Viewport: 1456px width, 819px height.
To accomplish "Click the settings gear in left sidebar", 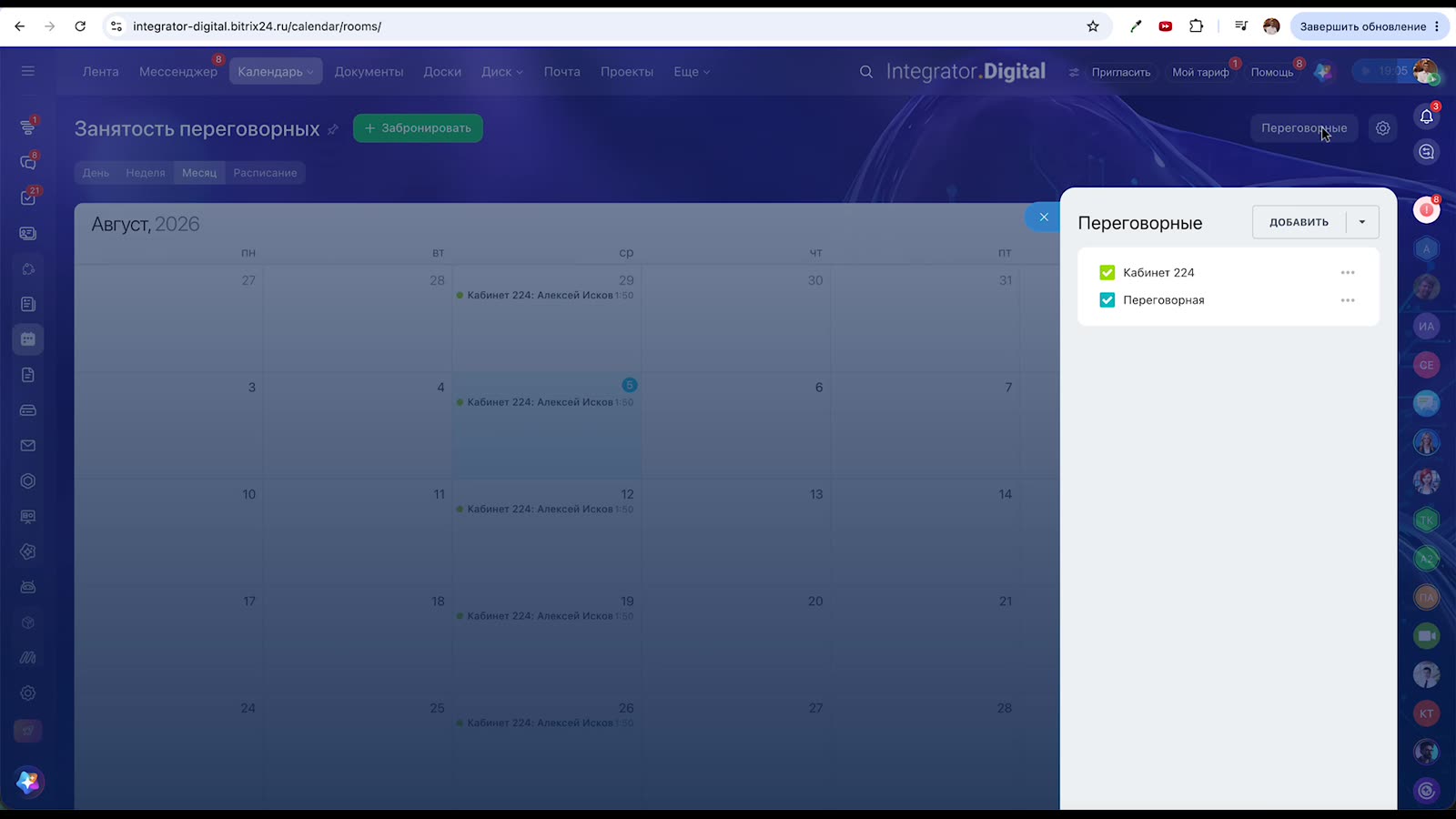I will 28,693.
